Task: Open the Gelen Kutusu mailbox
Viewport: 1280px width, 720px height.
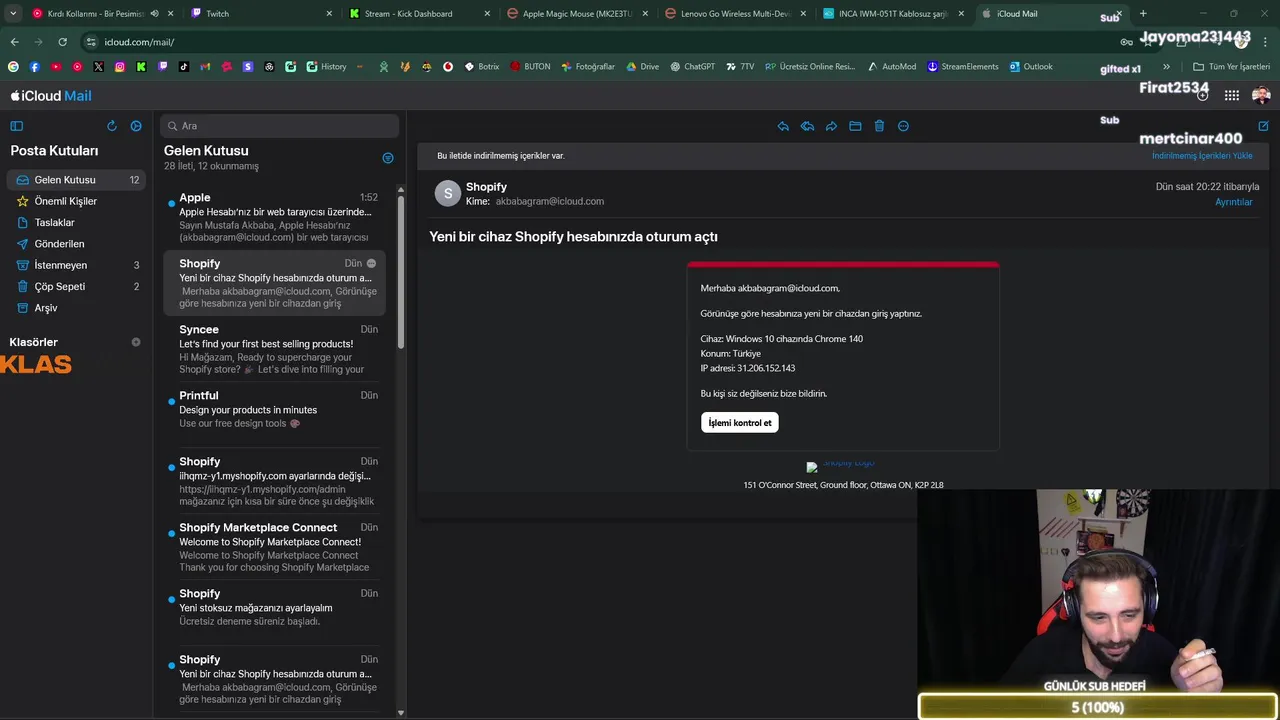Action: pos(76,180)
